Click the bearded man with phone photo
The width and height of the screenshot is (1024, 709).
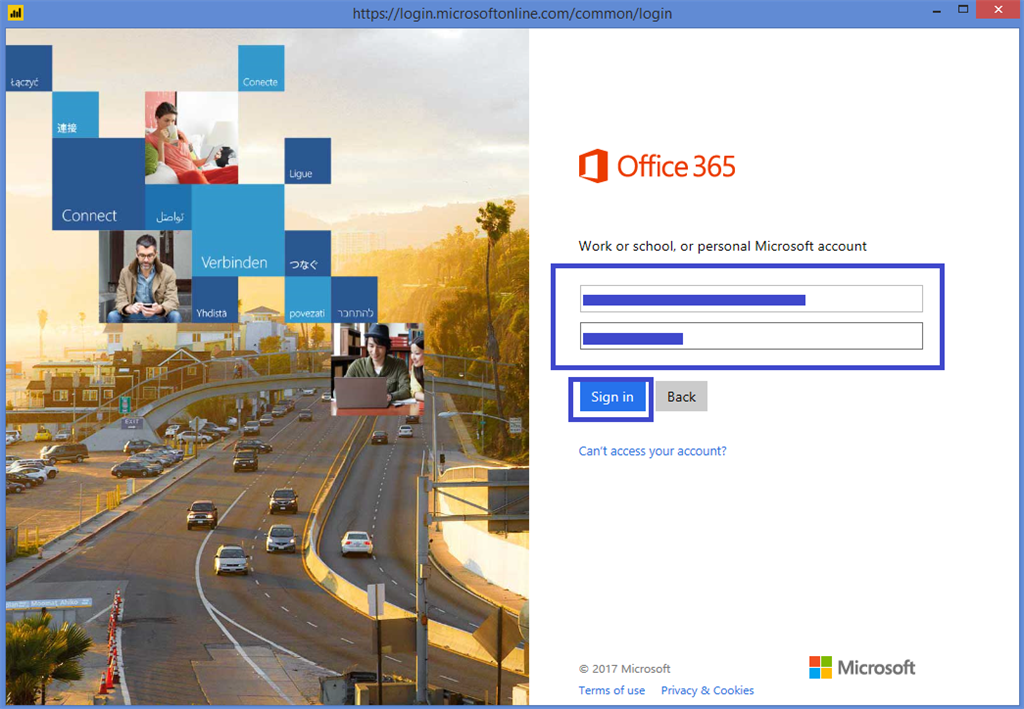[145, 277]
